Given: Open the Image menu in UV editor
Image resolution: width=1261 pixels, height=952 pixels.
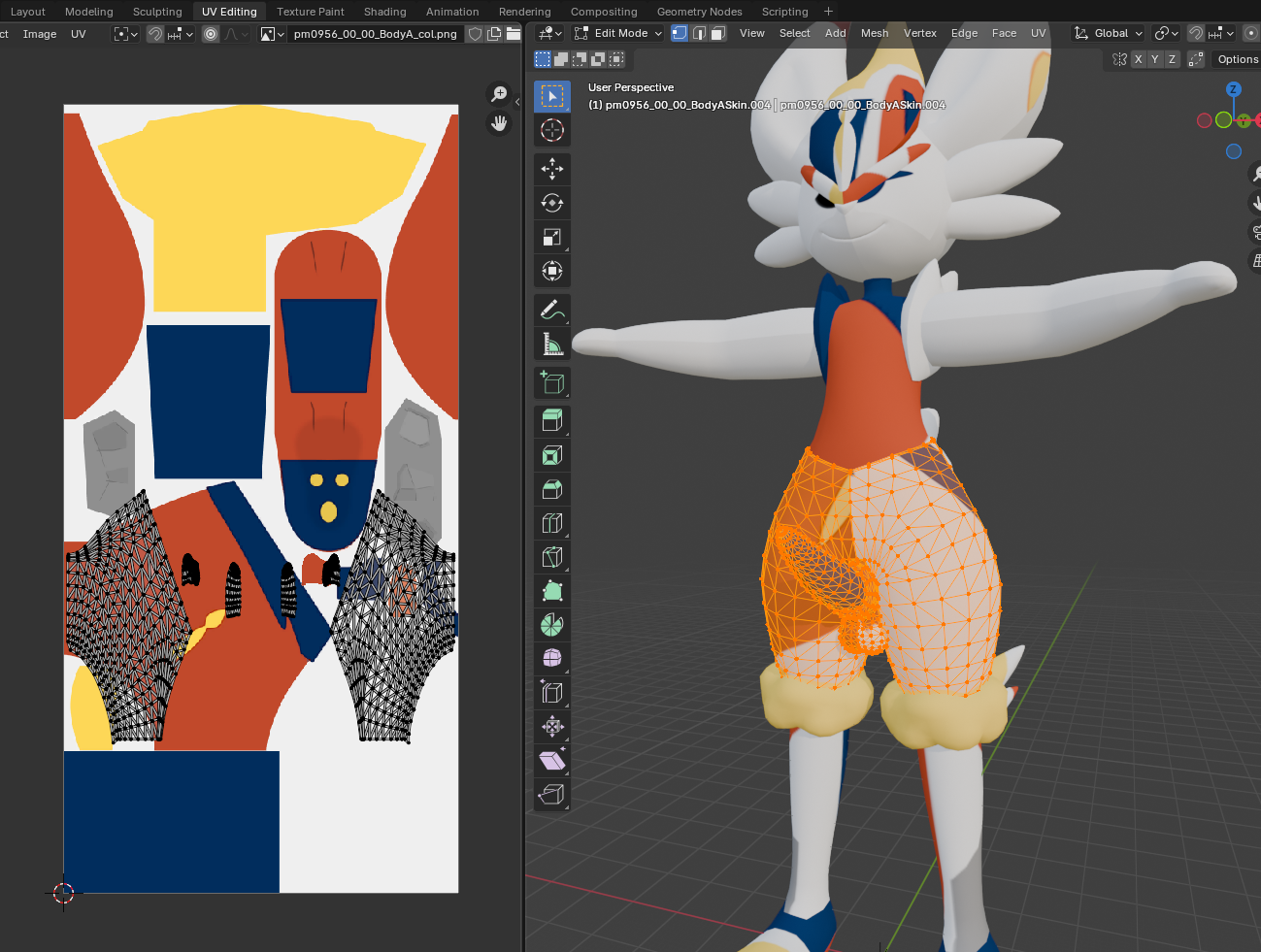Looking at the screenshot, I should pyautogui.click(x=40, y=34).
